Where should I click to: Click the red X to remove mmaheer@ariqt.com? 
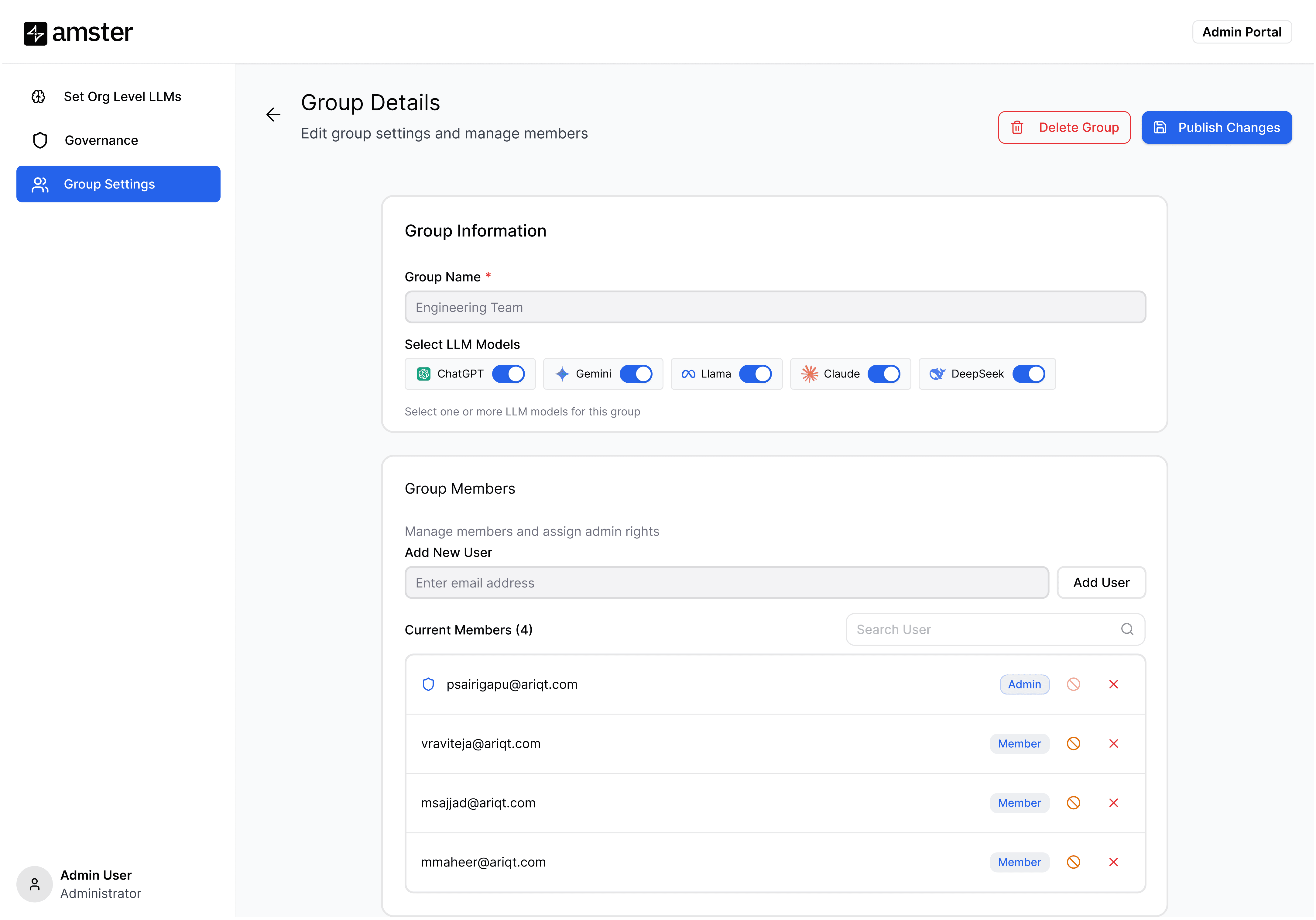1113,862
